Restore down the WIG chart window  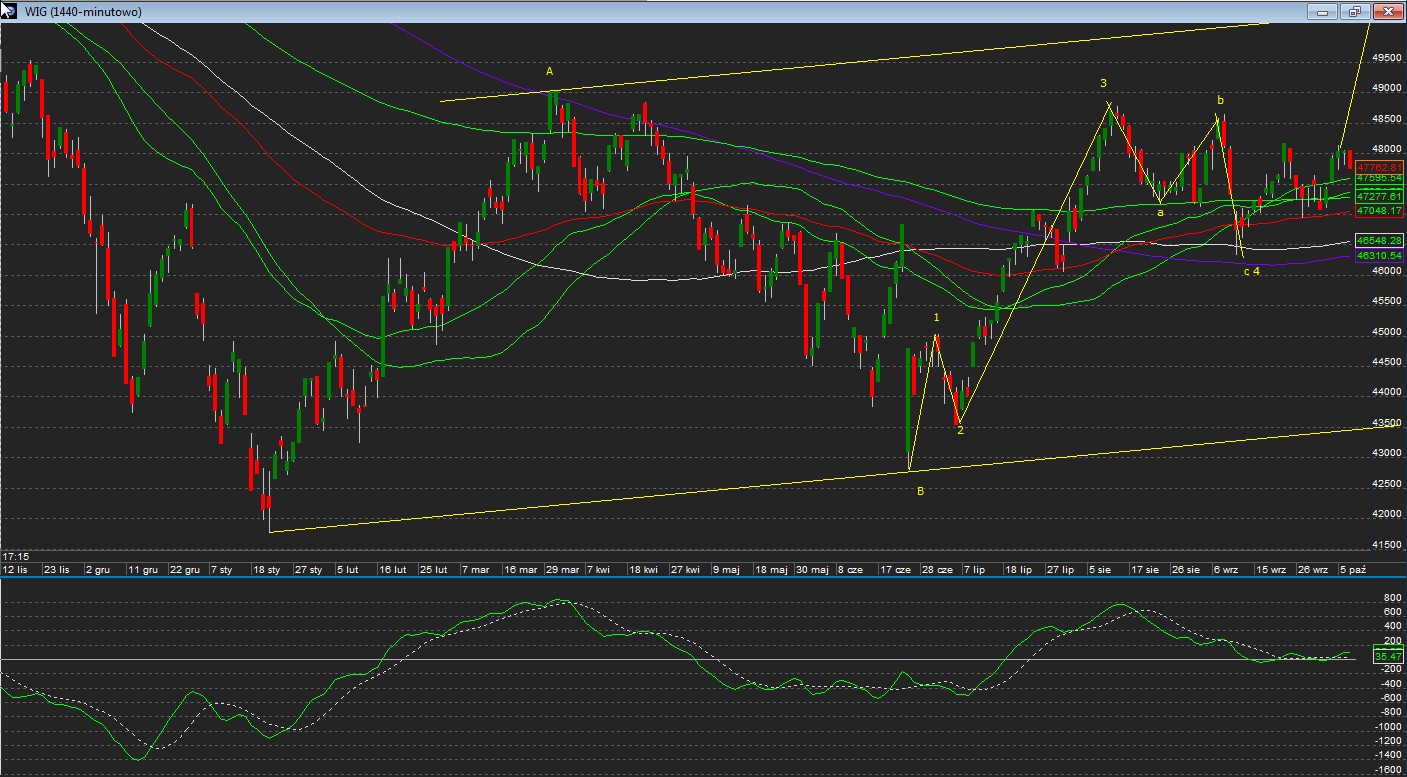point(1355,11)
